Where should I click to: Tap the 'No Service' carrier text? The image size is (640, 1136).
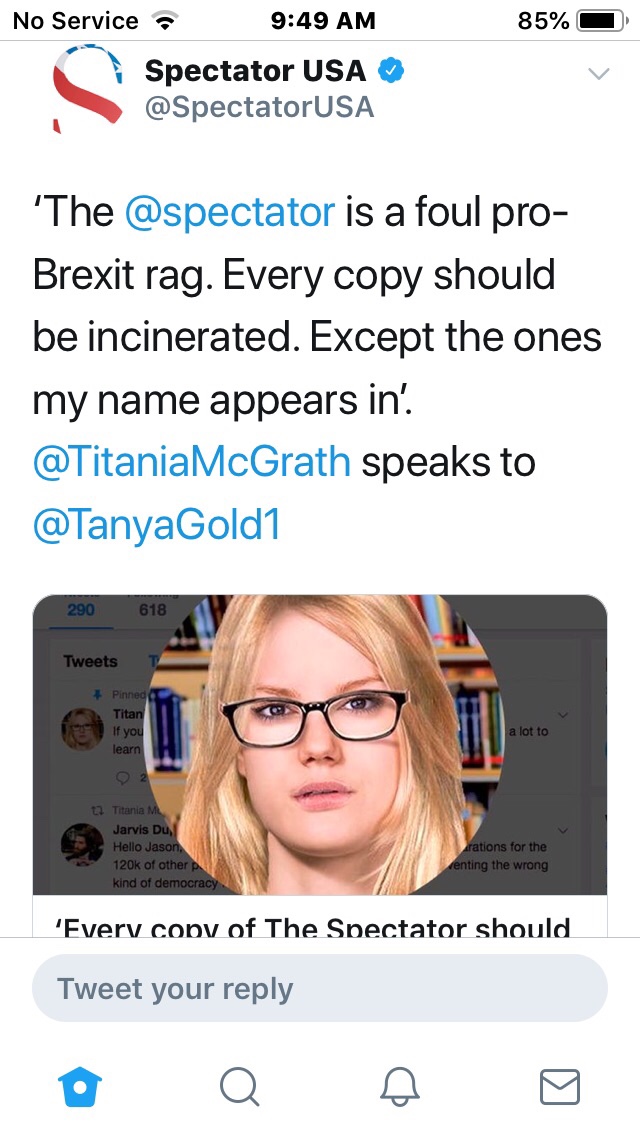75,21
